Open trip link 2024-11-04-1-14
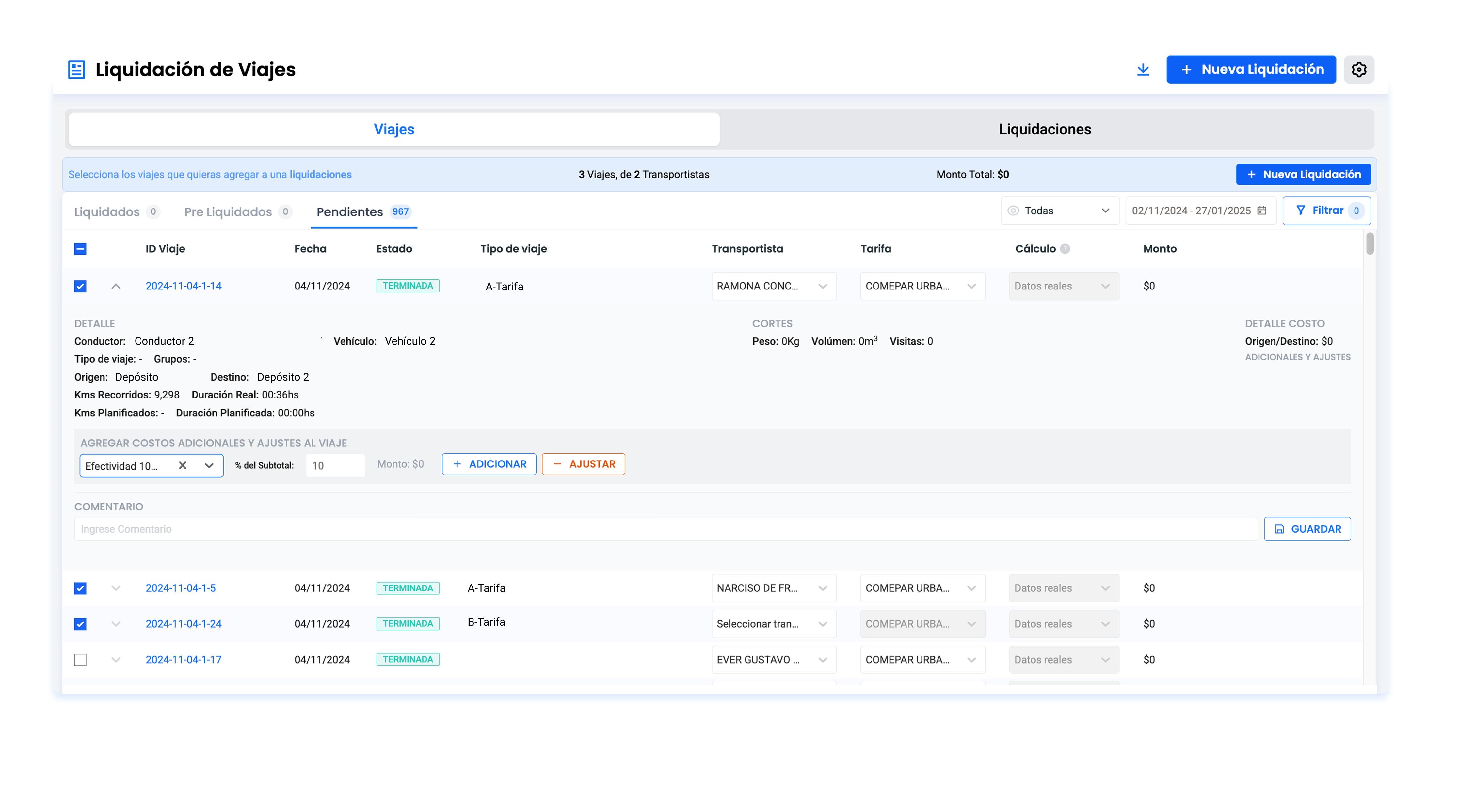 pos(184,286)
